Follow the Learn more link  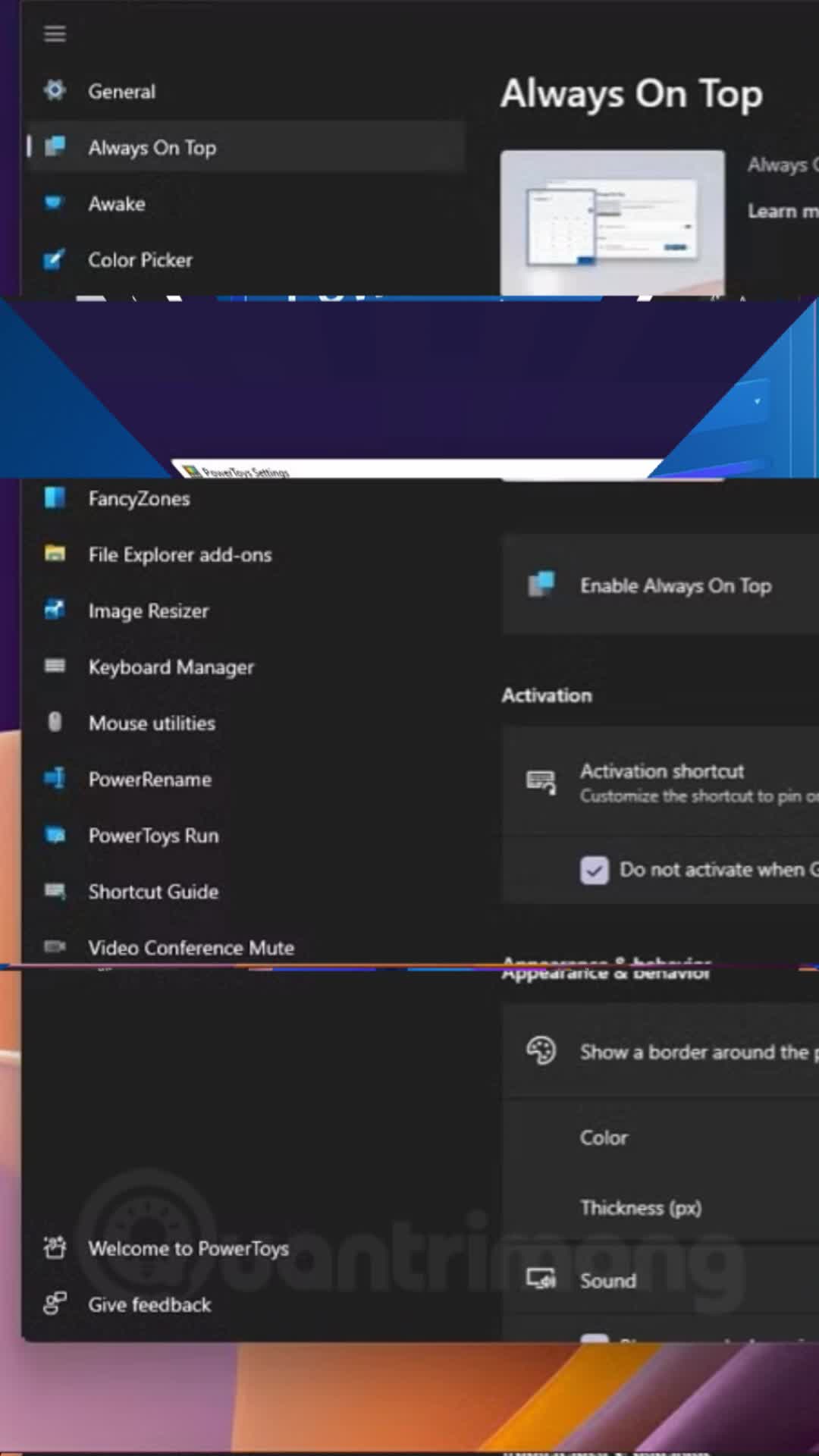click(783, 211)
